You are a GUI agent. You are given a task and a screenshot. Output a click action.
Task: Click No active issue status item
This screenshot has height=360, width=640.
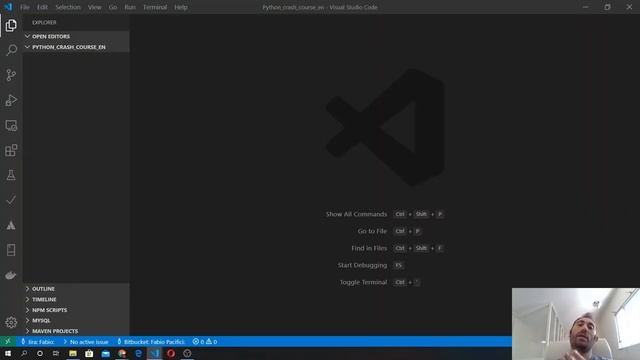click(x=86, y=342)
